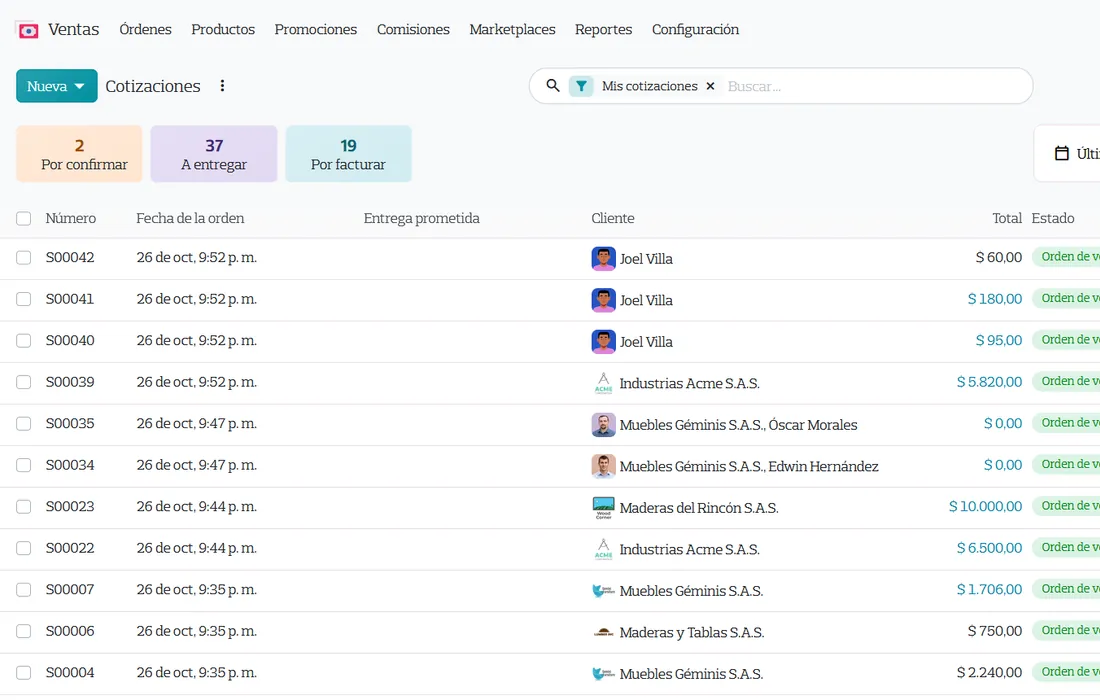Click the Orden de venta status of S00042
This screenshot has width=1100, height=700.
1066,257
